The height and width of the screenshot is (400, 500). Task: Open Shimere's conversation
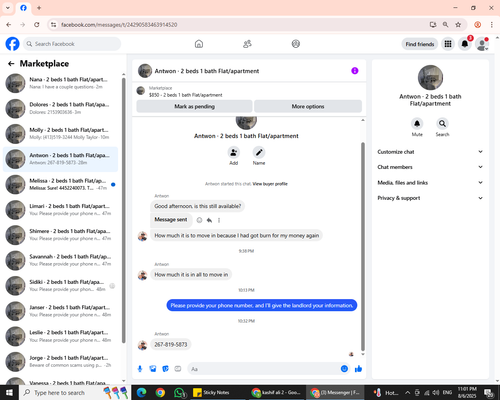coord(60,235)
